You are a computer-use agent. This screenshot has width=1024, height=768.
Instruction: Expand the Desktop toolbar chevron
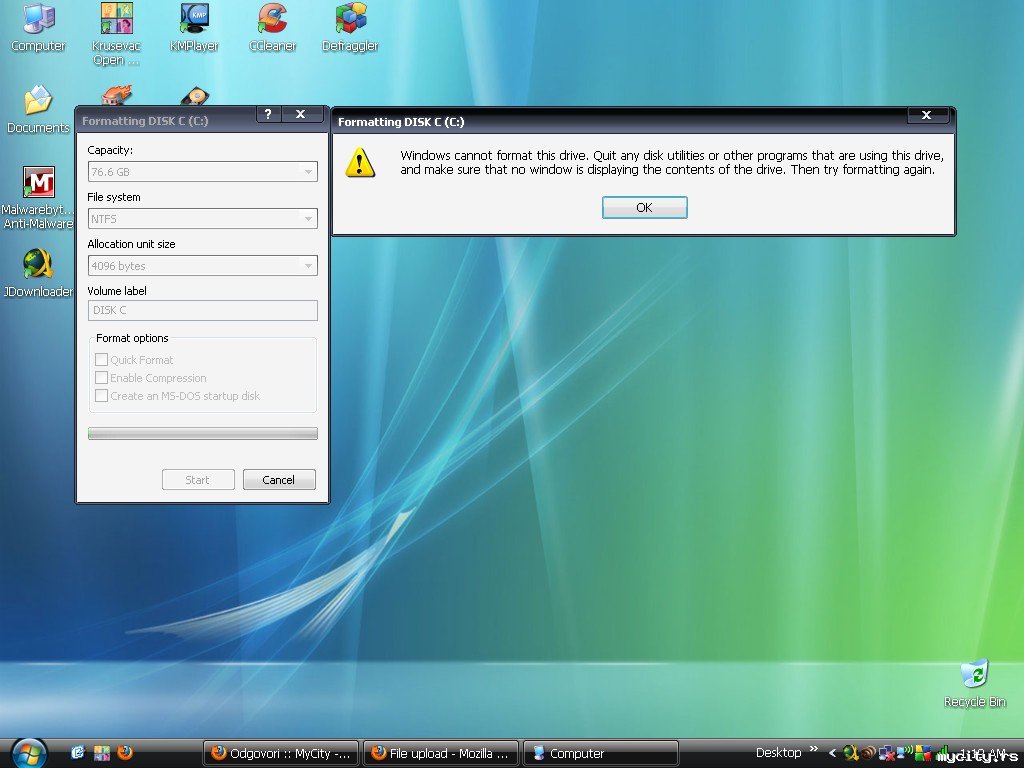pyautogui.click(x=814, y=748)
